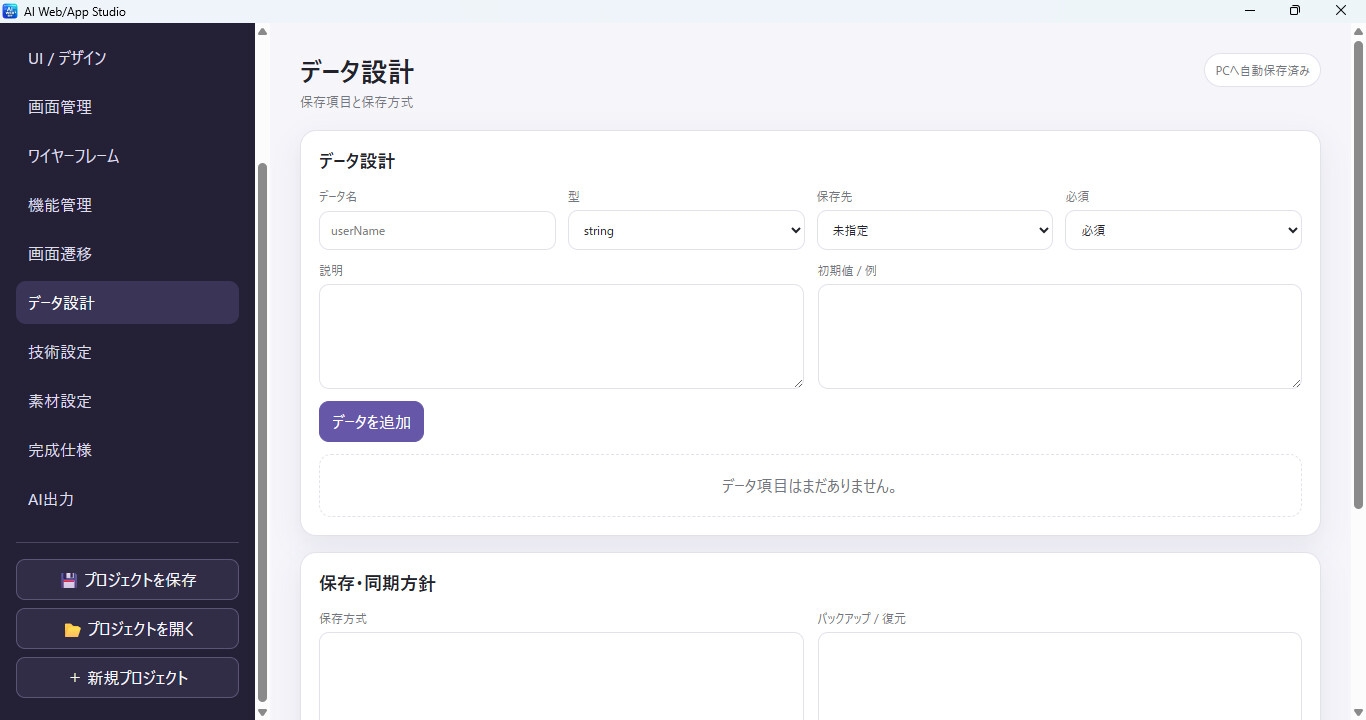Screen dimensions: 1366x720
Task: Open the 完成仕様 page
Action: tap(127, 450)
